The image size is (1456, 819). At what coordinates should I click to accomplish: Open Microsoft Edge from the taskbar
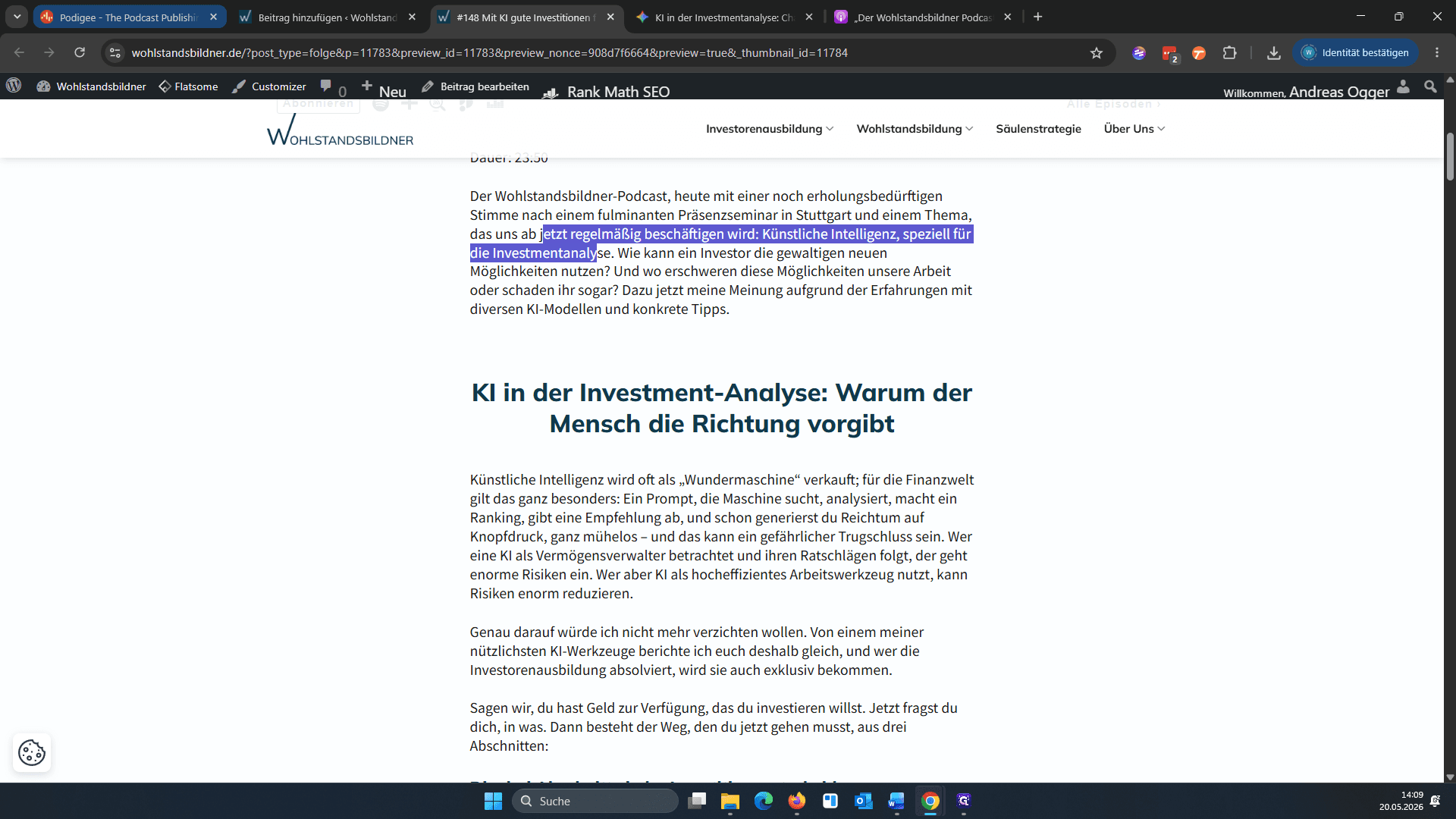[x=763, y=801]
